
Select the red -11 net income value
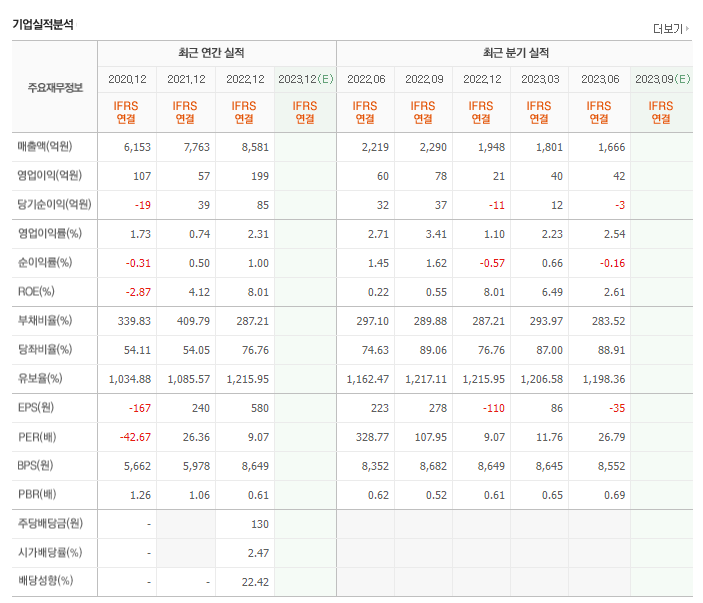point(497,205)
